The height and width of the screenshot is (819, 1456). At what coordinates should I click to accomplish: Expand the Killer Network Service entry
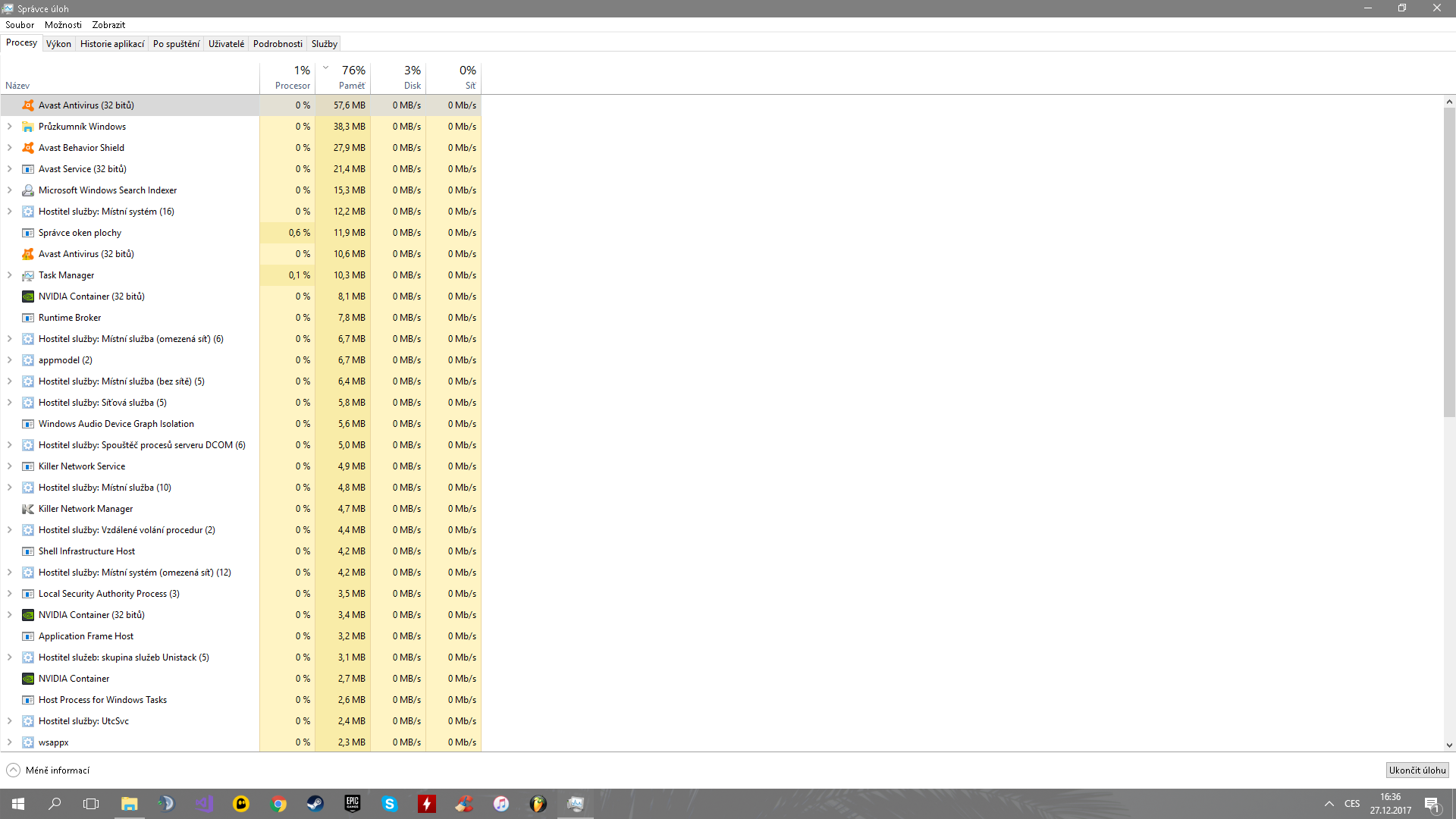(10, 466)
